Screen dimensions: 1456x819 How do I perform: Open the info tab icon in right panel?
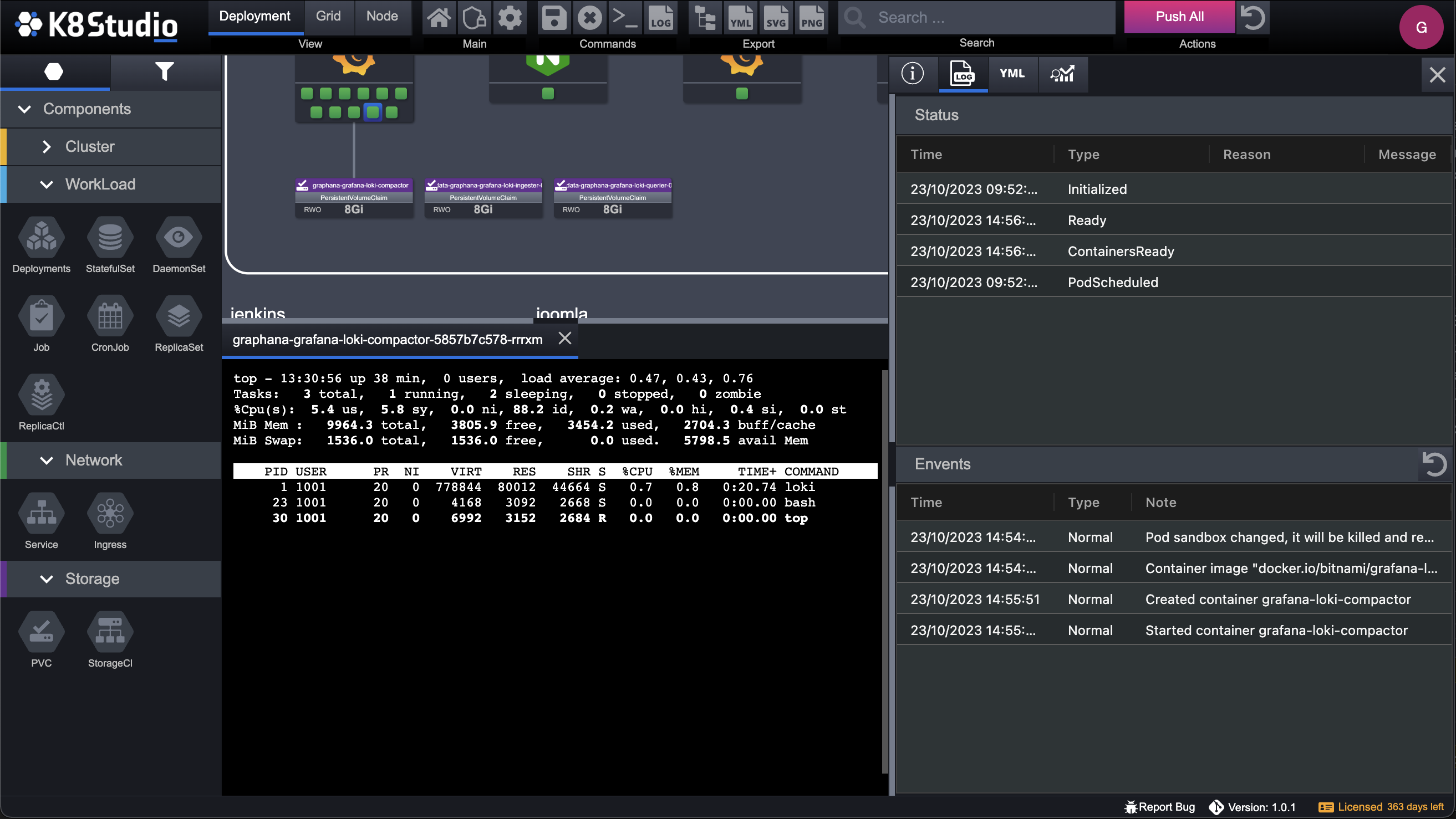coord(912,74)
